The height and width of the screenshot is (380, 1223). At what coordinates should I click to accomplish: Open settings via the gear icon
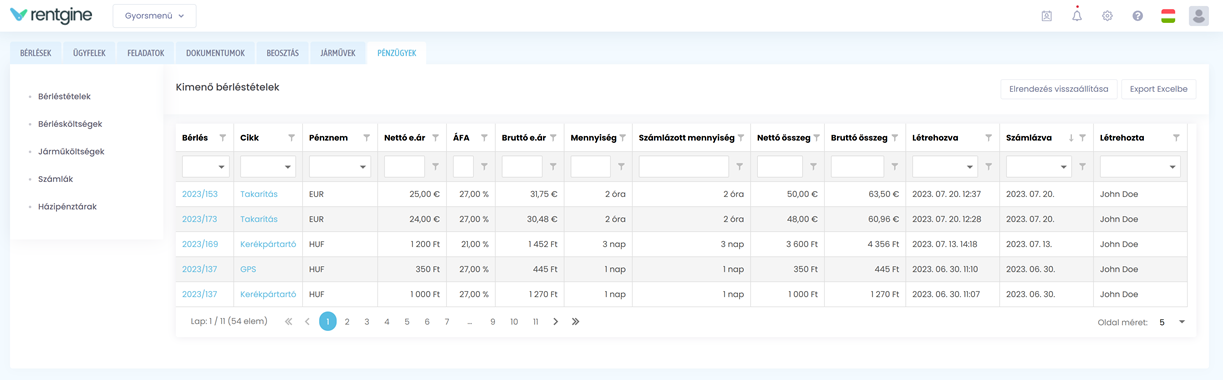tap(1107, 16)
